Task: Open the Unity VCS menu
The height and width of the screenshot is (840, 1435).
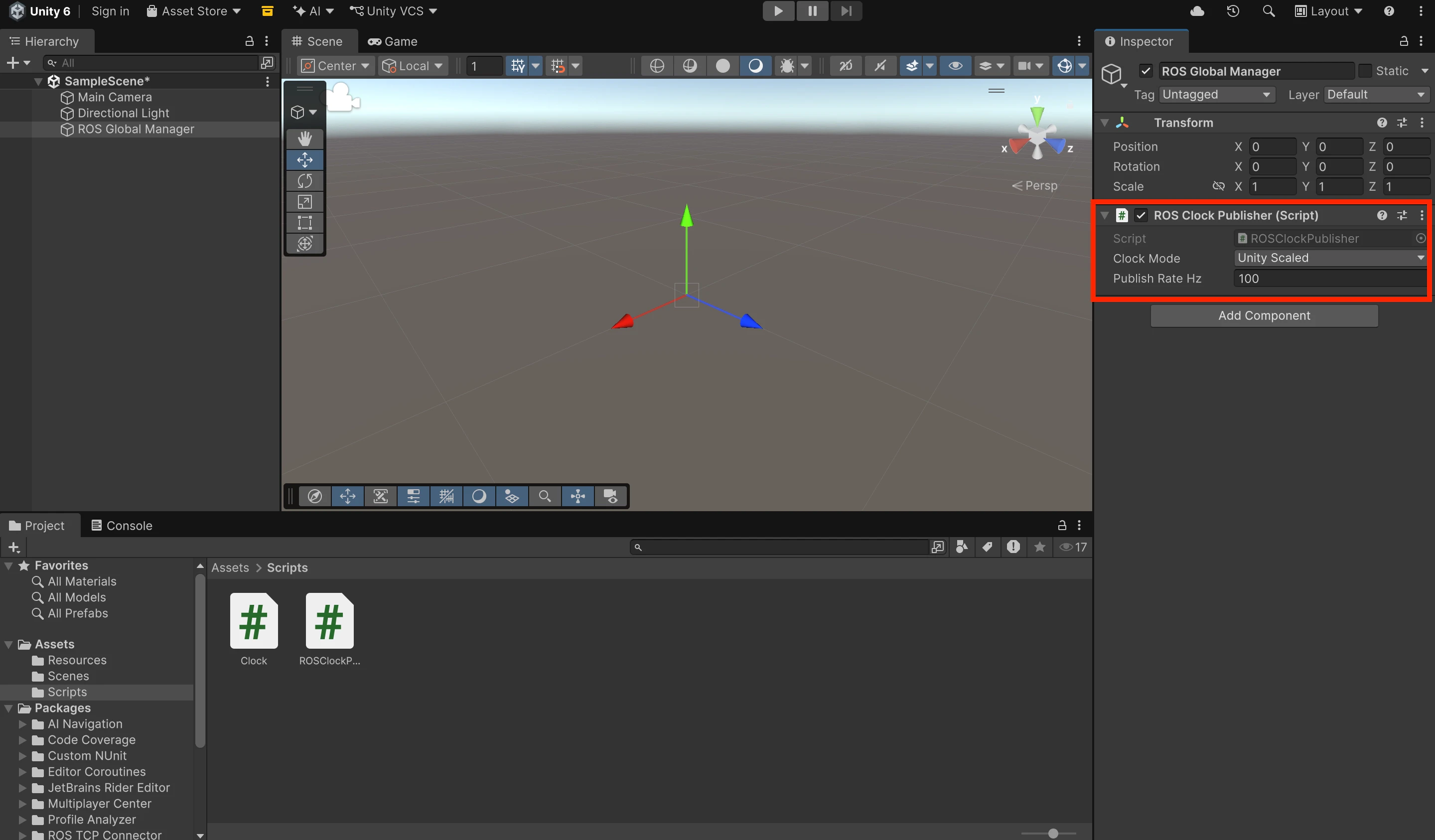Action: pyautogui.click(x=394, y=11)
